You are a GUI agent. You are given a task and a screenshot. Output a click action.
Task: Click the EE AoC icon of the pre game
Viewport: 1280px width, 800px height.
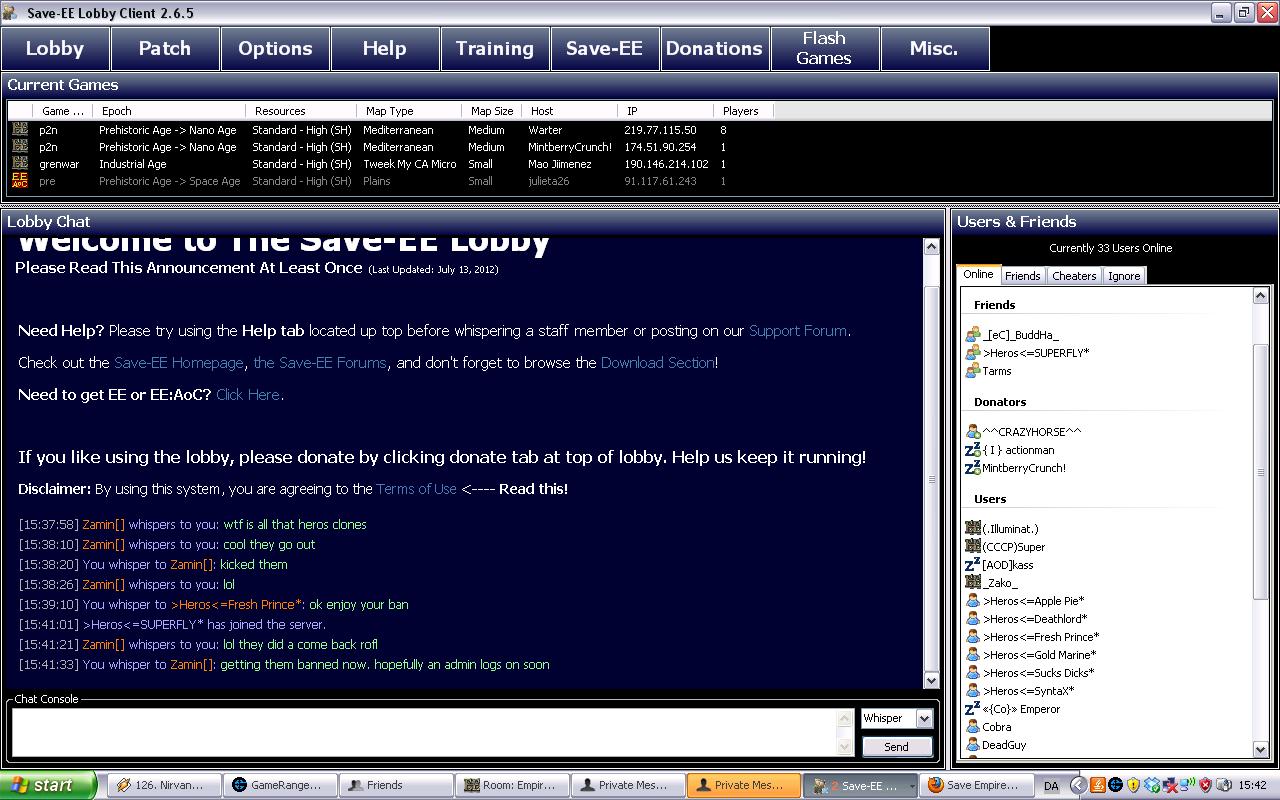pos(20,181)
